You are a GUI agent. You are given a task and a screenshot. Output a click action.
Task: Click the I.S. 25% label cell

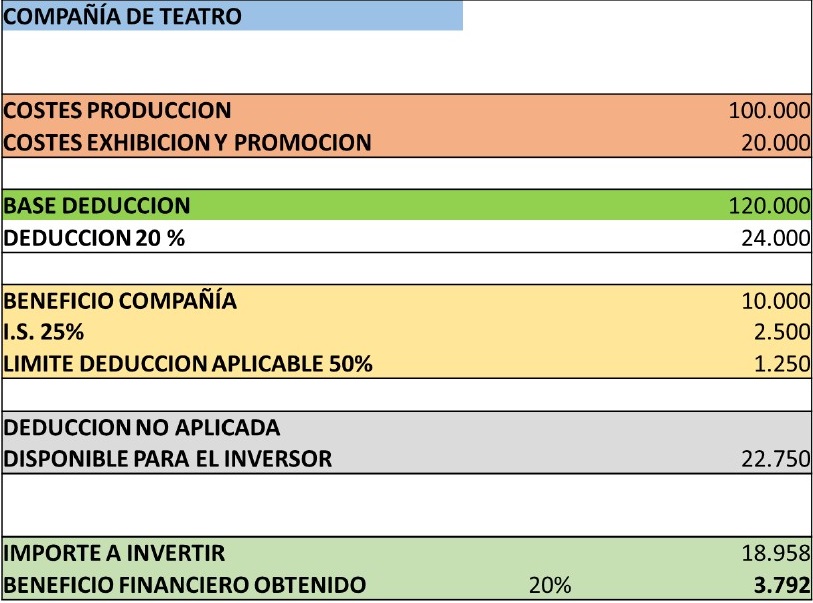point(44,332)
